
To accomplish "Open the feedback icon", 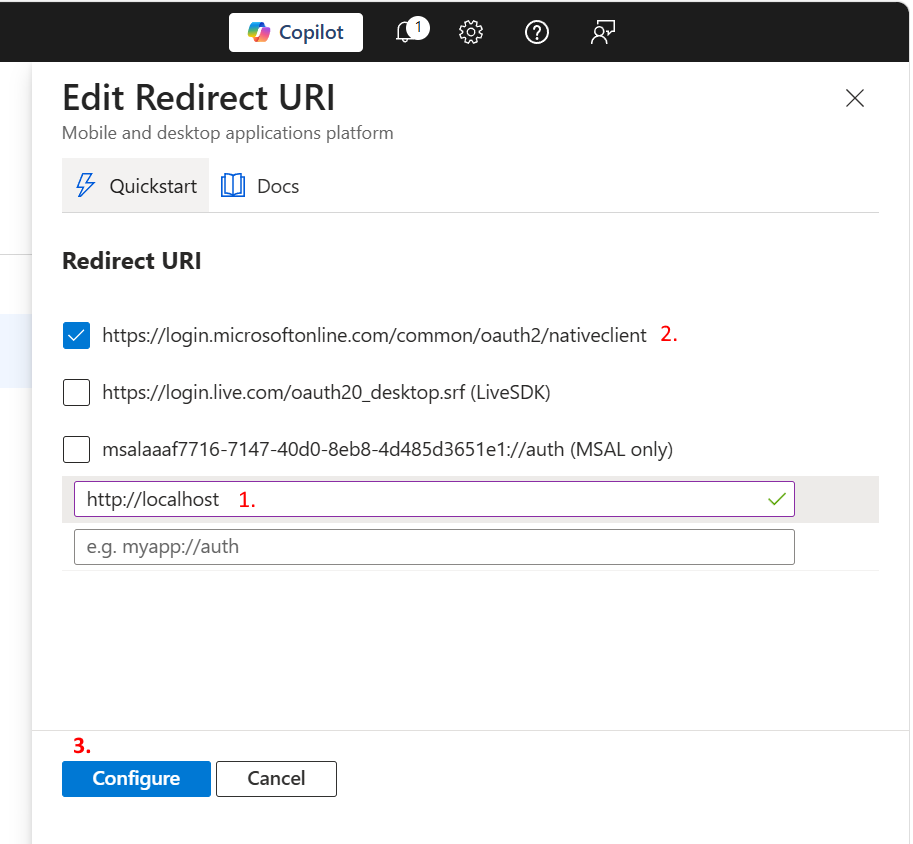I will pyautogui.click(x=603, y=32).
